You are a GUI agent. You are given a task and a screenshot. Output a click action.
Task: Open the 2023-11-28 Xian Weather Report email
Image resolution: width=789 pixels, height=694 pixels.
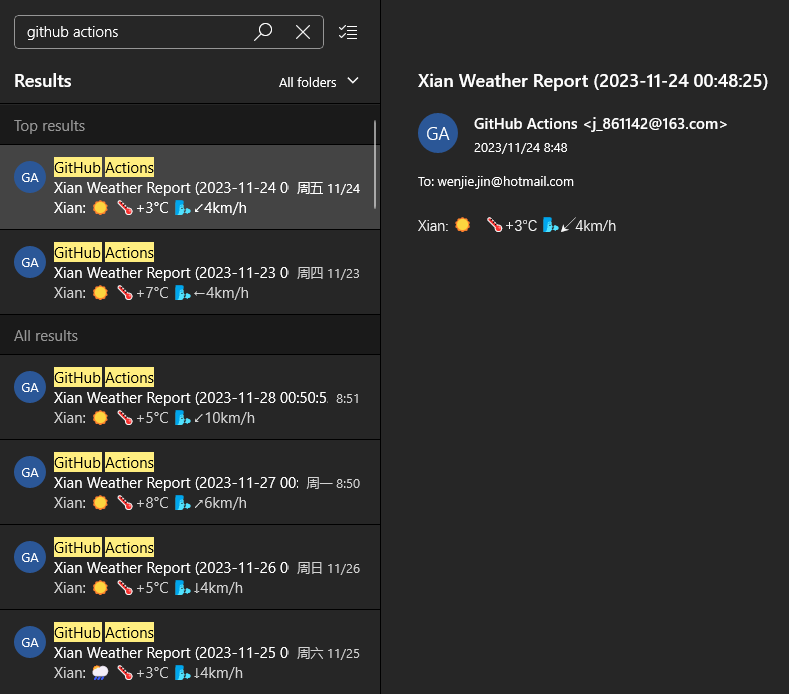190,397
